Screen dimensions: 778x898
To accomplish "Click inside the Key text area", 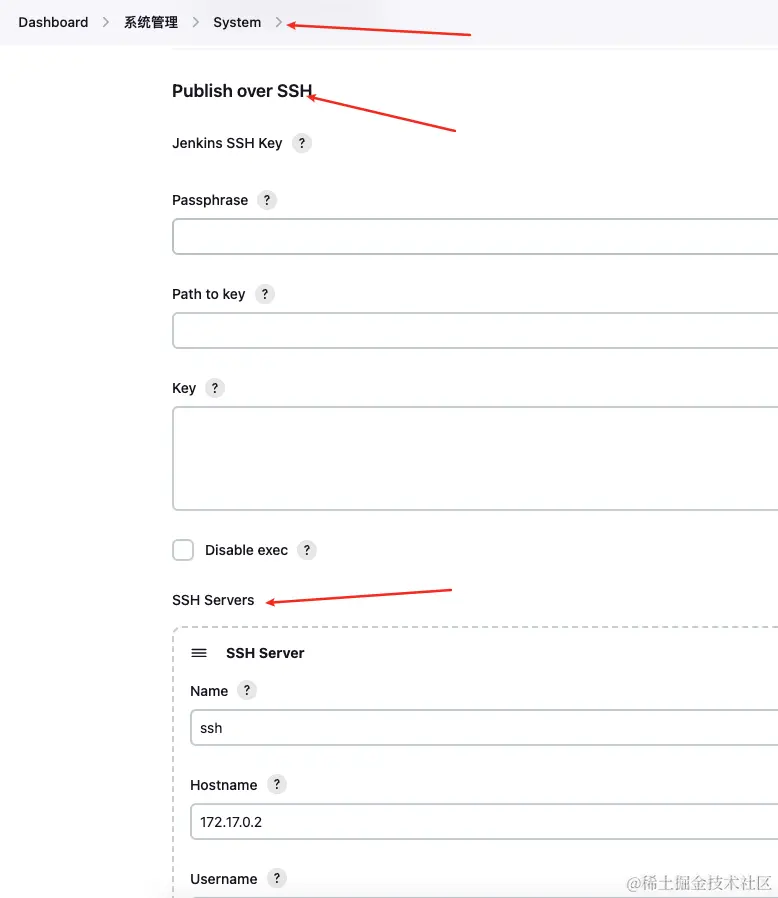I will coord(475,458).
